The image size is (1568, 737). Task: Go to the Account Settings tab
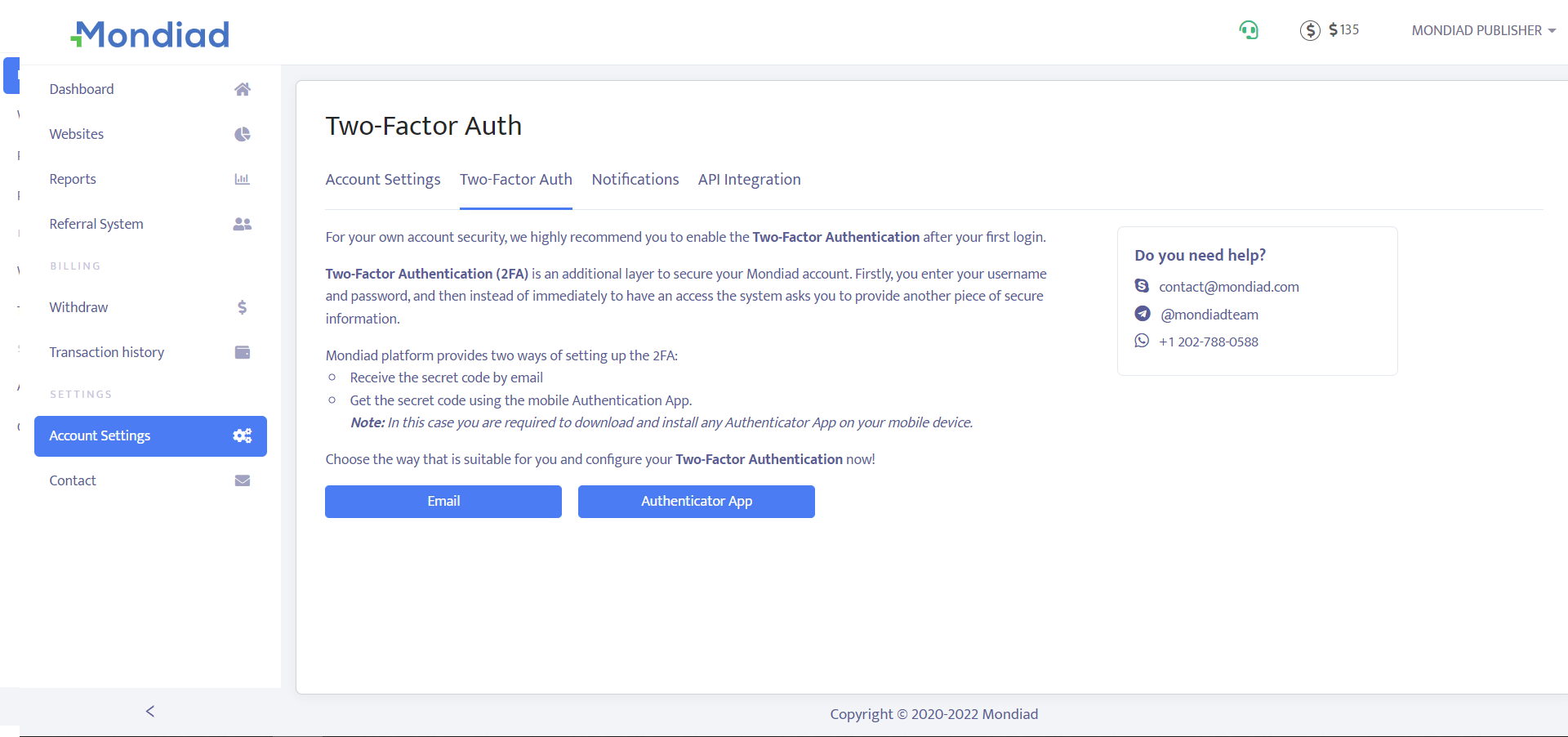[382, 180]
